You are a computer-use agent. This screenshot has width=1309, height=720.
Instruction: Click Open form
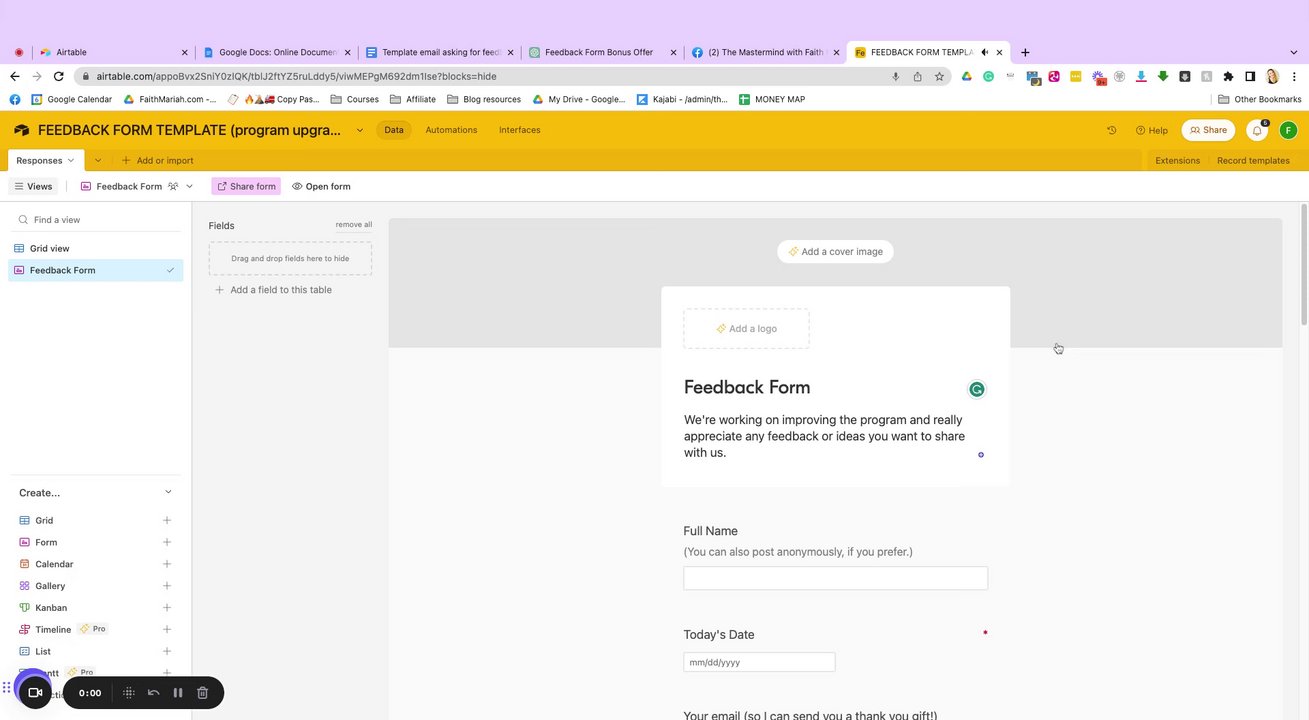(x=321, y=186)
